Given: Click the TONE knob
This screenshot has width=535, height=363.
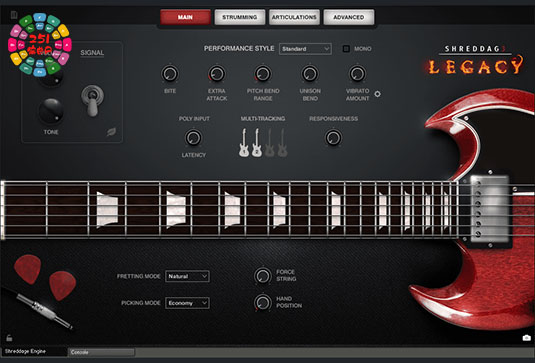Looking at the screenshot, I should pyautogui.click(x=51, y=111).
